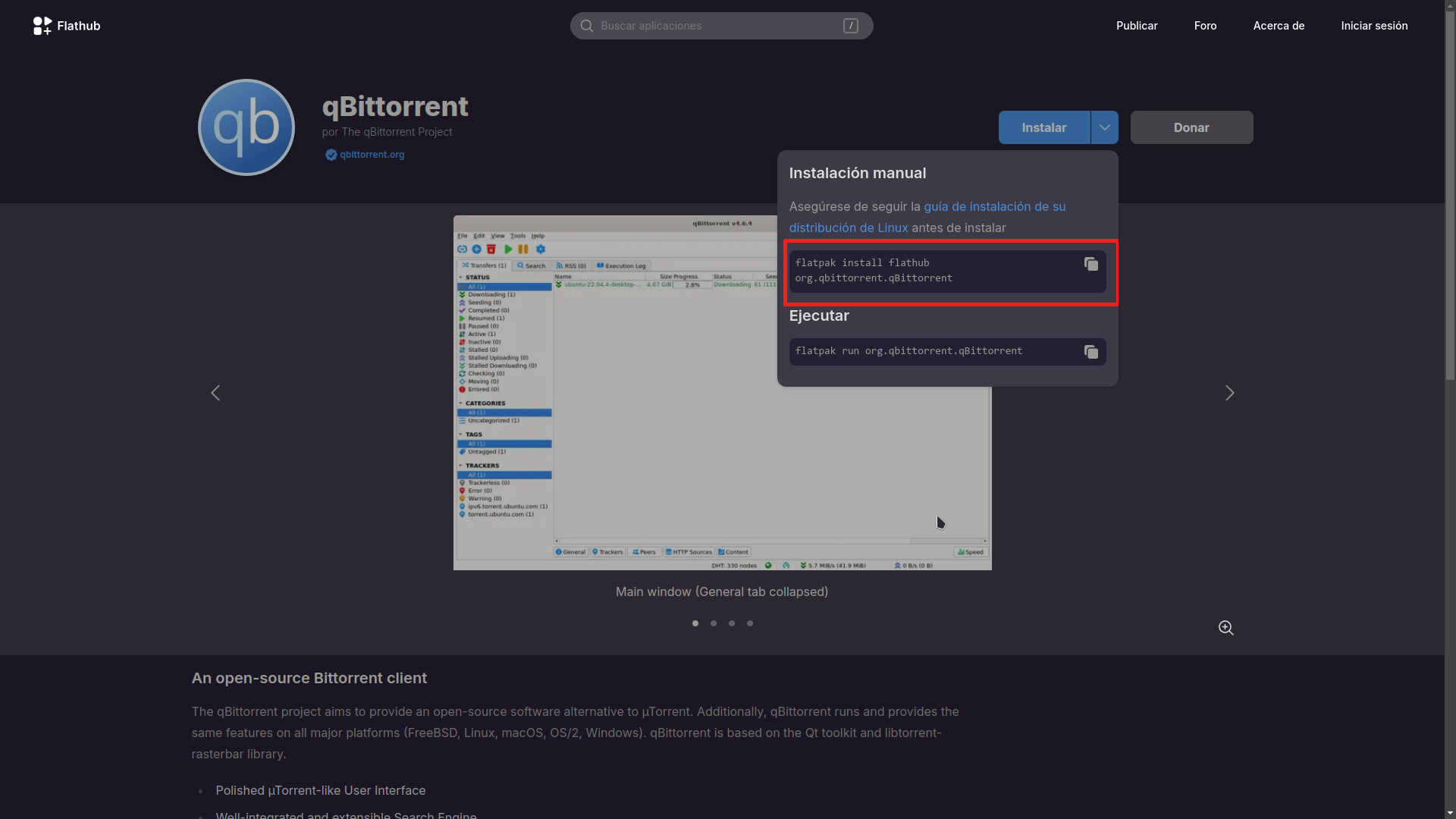
Task: Select the fourth carousel dot
Action: [749, 623]
